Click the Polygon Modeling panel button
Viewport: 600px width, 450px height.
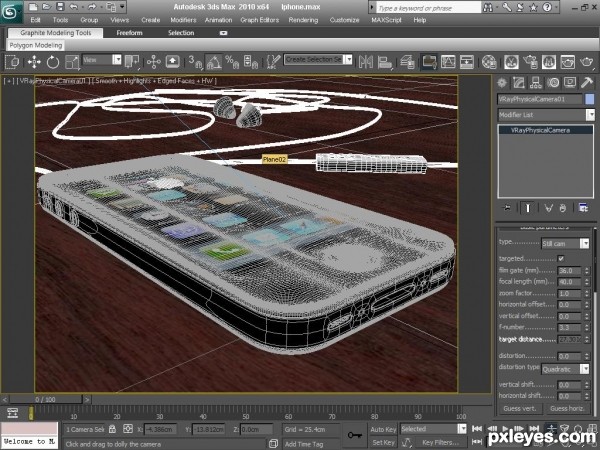[x=36, y=46]
